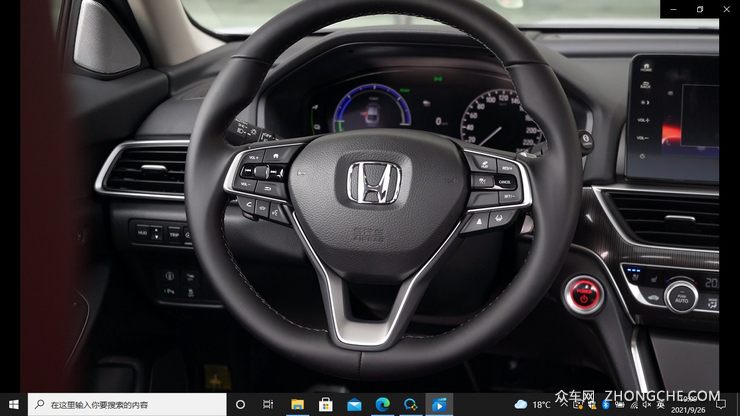The image size is (740, 416).
Task: Restore down the photo viewer window
Action: [699, 9]
